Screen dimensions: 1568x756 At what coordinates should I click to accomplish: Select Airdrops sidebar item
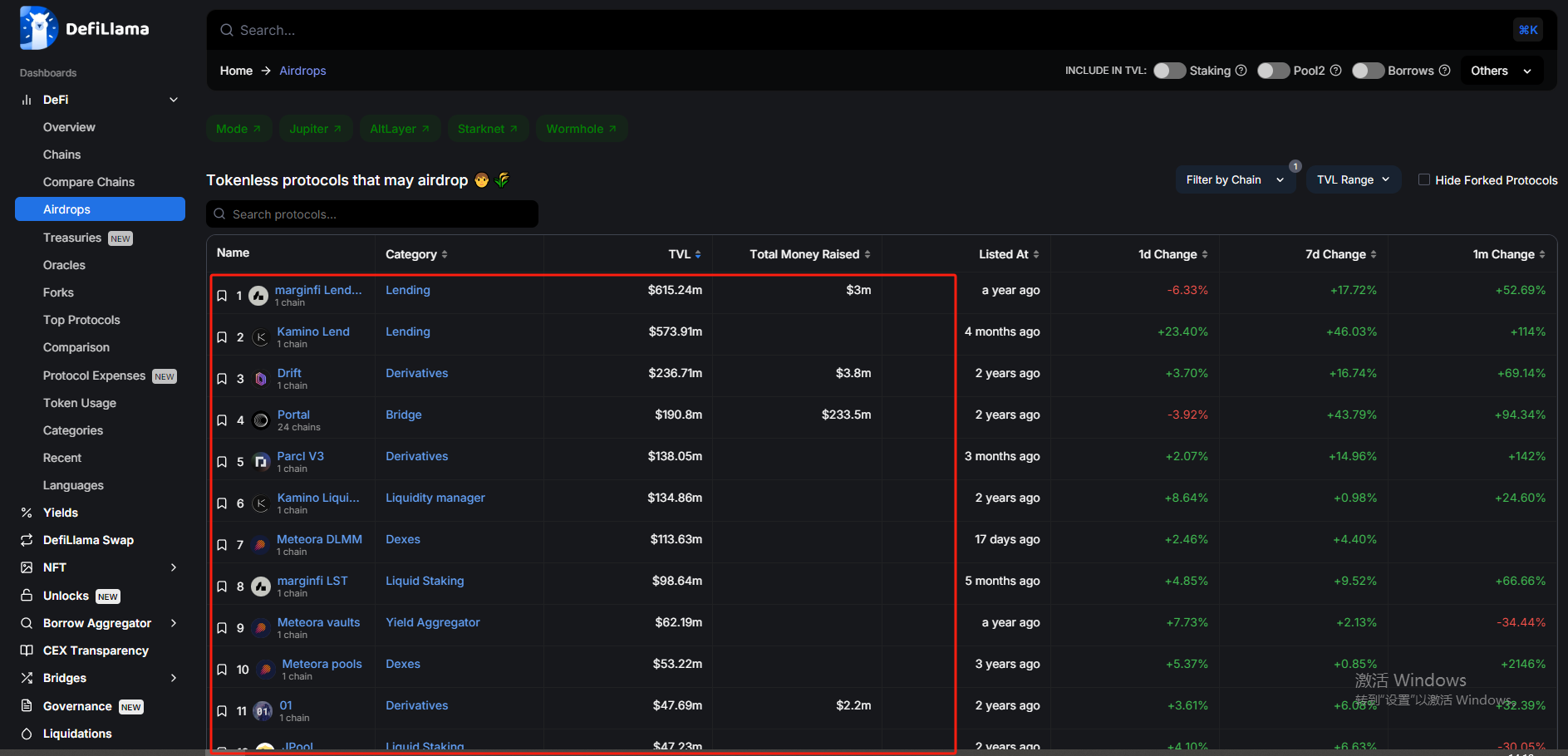pos(100,209)
